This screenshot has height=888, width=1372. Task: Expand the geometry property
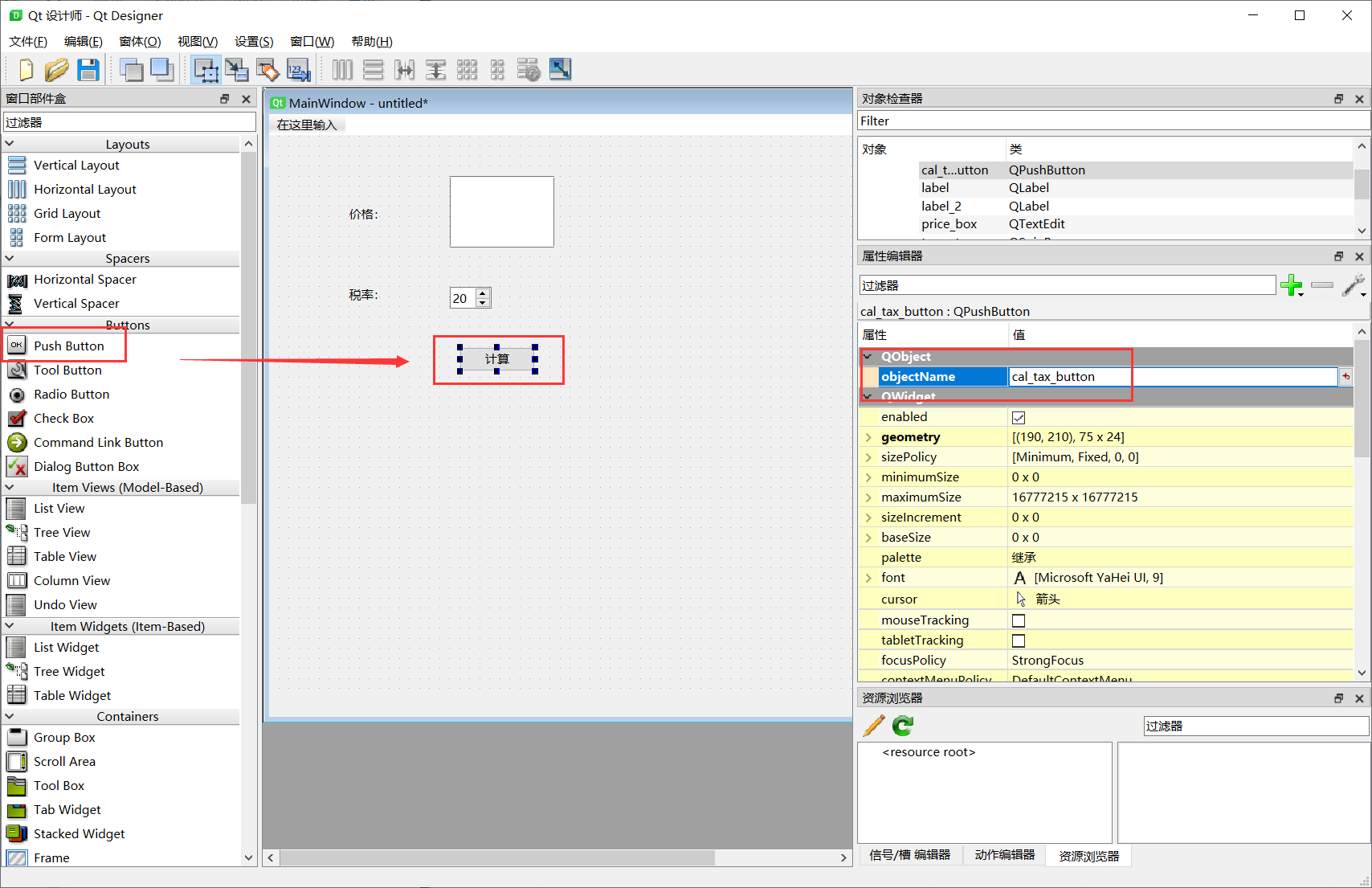coord(868,436)
